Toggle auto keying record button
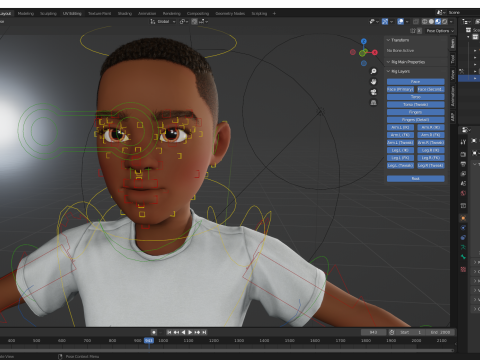The image size is (480, 360). pos(154,332)
